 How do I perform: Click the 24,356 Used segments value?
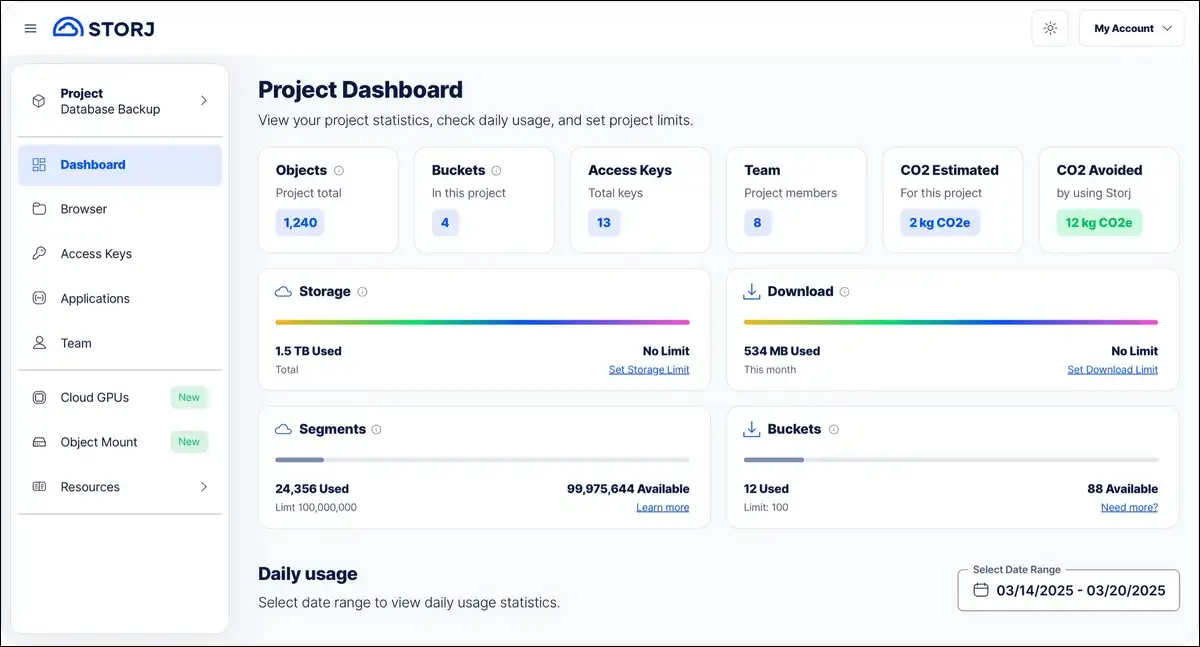312,489
